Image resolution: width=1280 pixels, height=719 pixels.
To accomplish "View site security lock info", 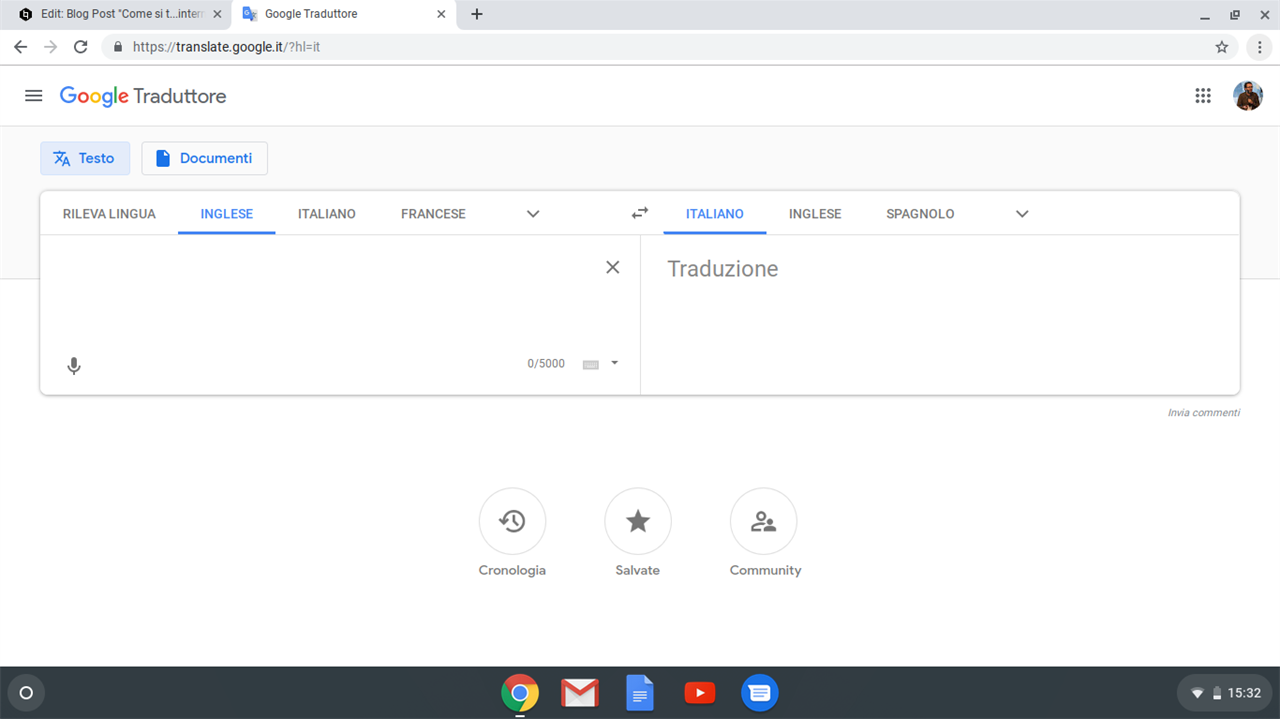I will pos(118,47).
